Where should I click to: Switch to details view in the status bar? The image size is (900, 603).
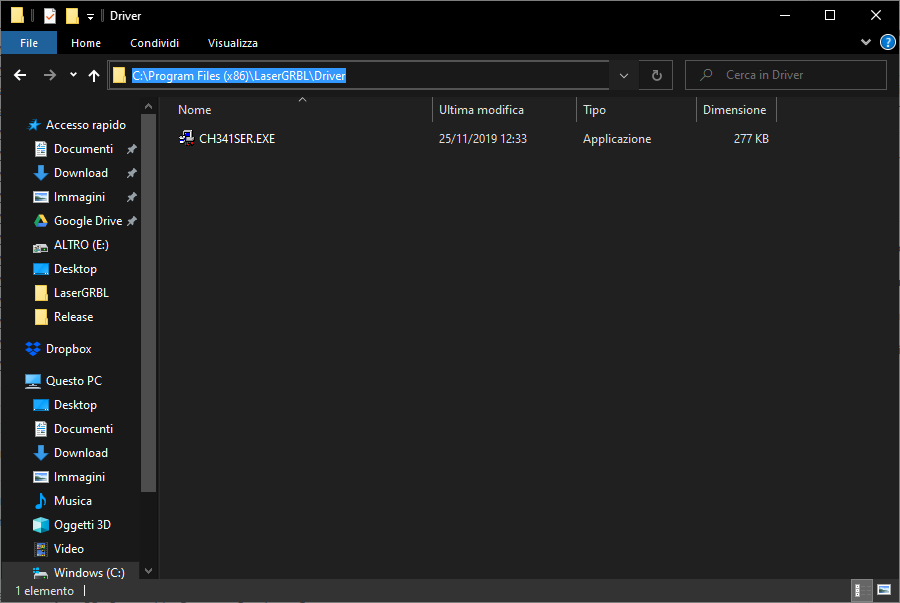coord(861,591)
